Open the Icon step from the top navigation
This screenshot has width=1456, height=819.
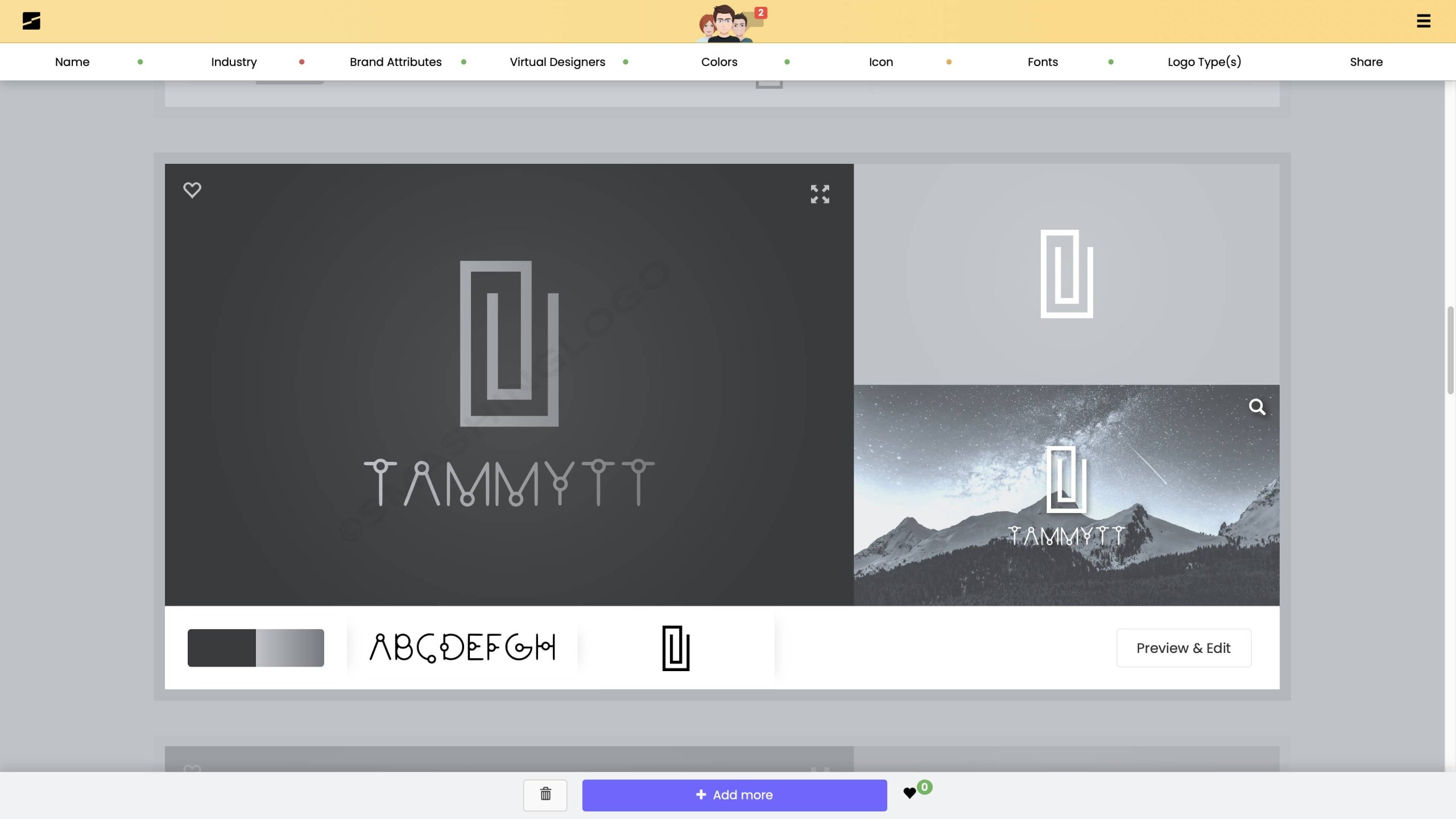coord(880,62)
